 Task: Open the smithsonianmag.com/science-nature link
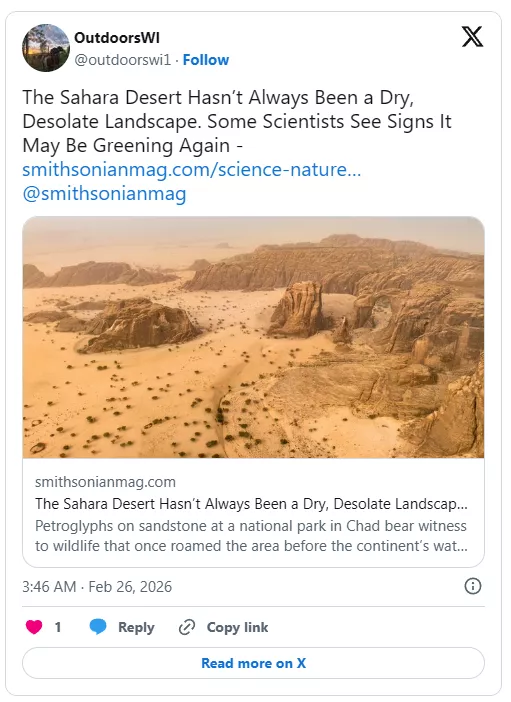(x=192, y=170)
